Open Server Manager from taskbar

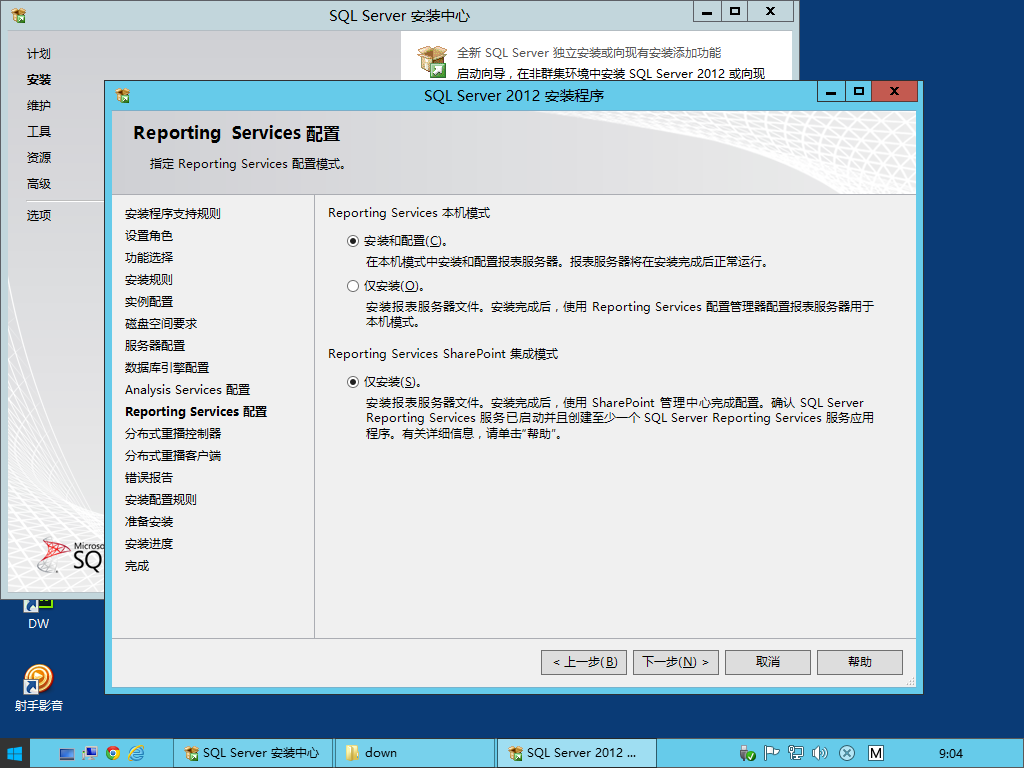click(66, 754)
